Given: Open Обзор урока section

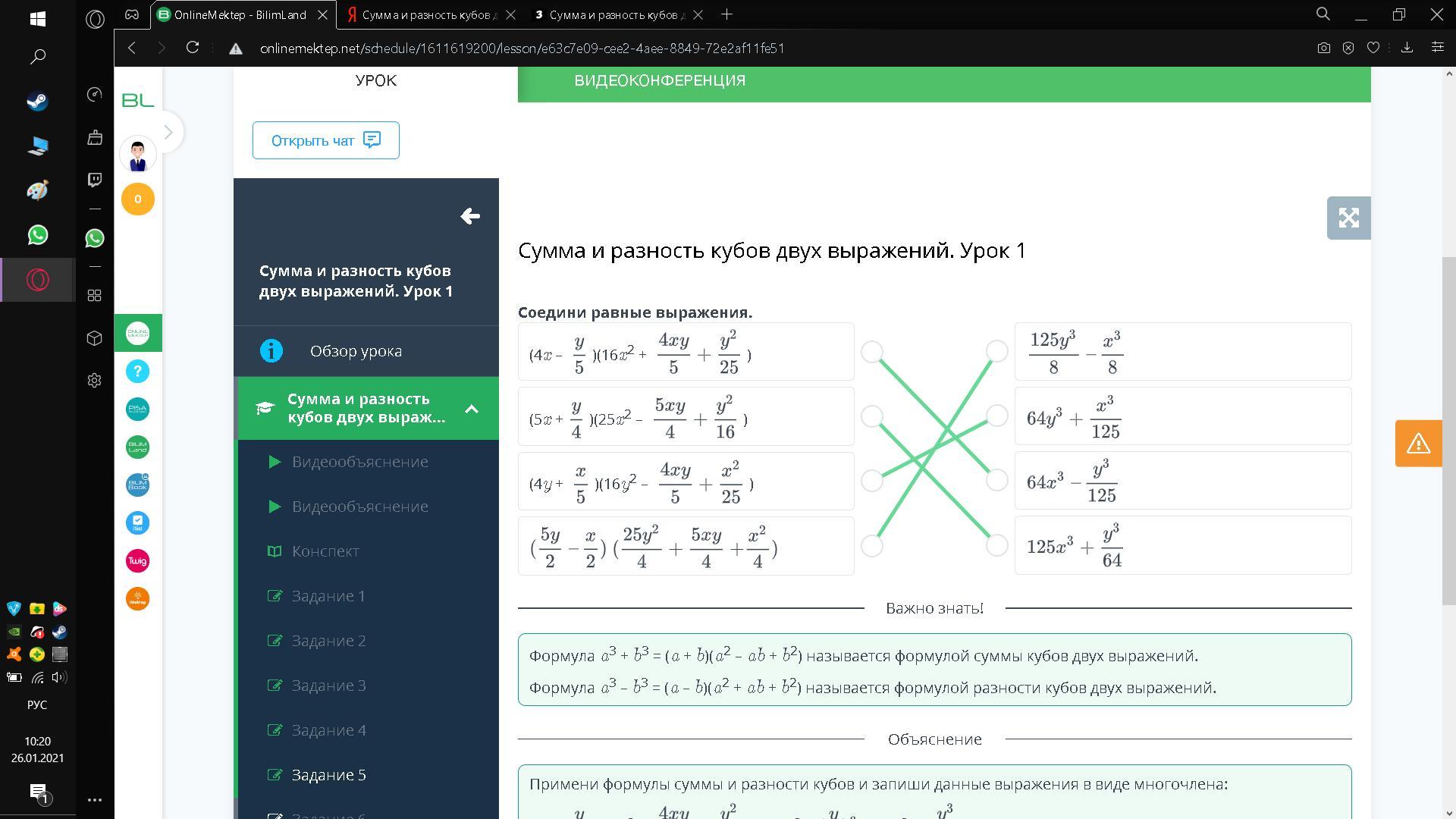Looking at the screenshot, I should (x=366, y=351).
